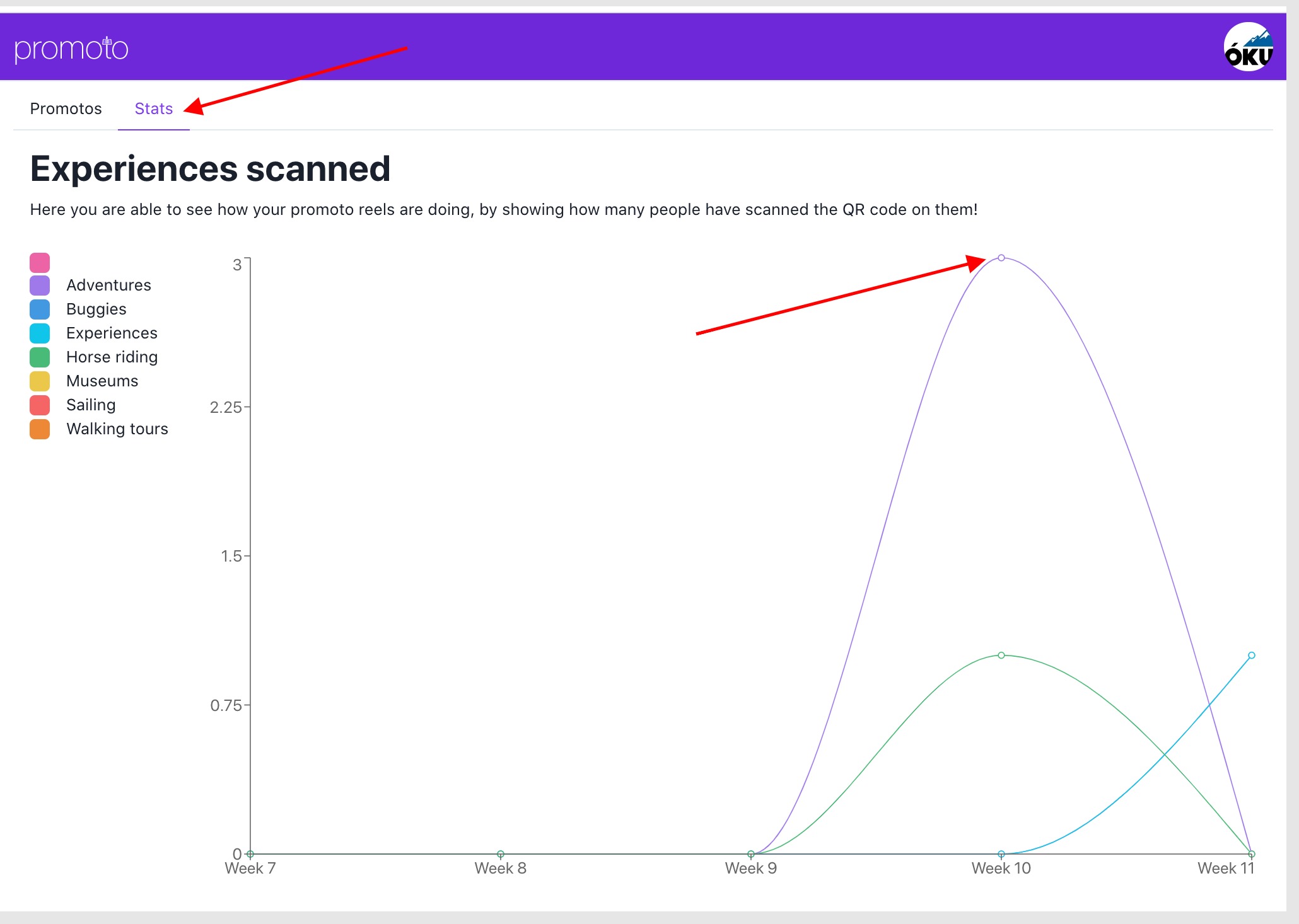Open the OKU account avatar
The width and height of the screenshot is (1299, 924).
(x=1248, y=47)
